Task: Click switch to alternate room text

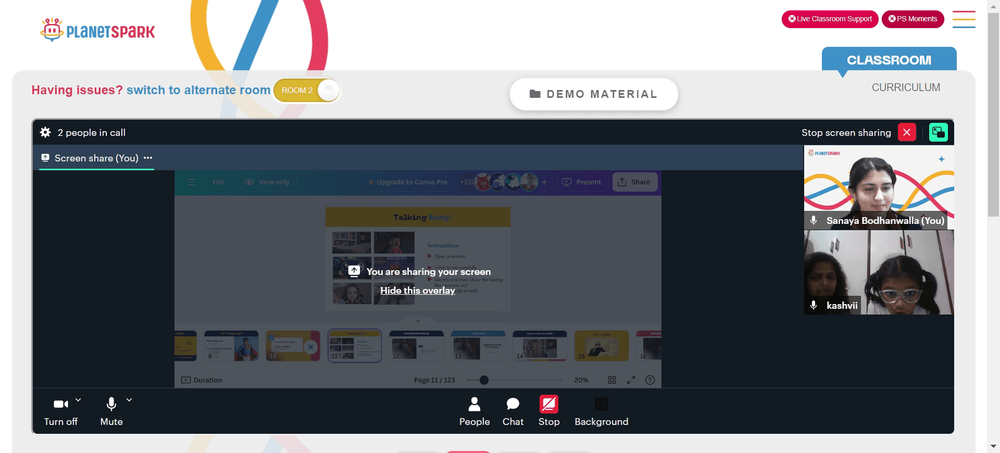Action: [198, 90]
